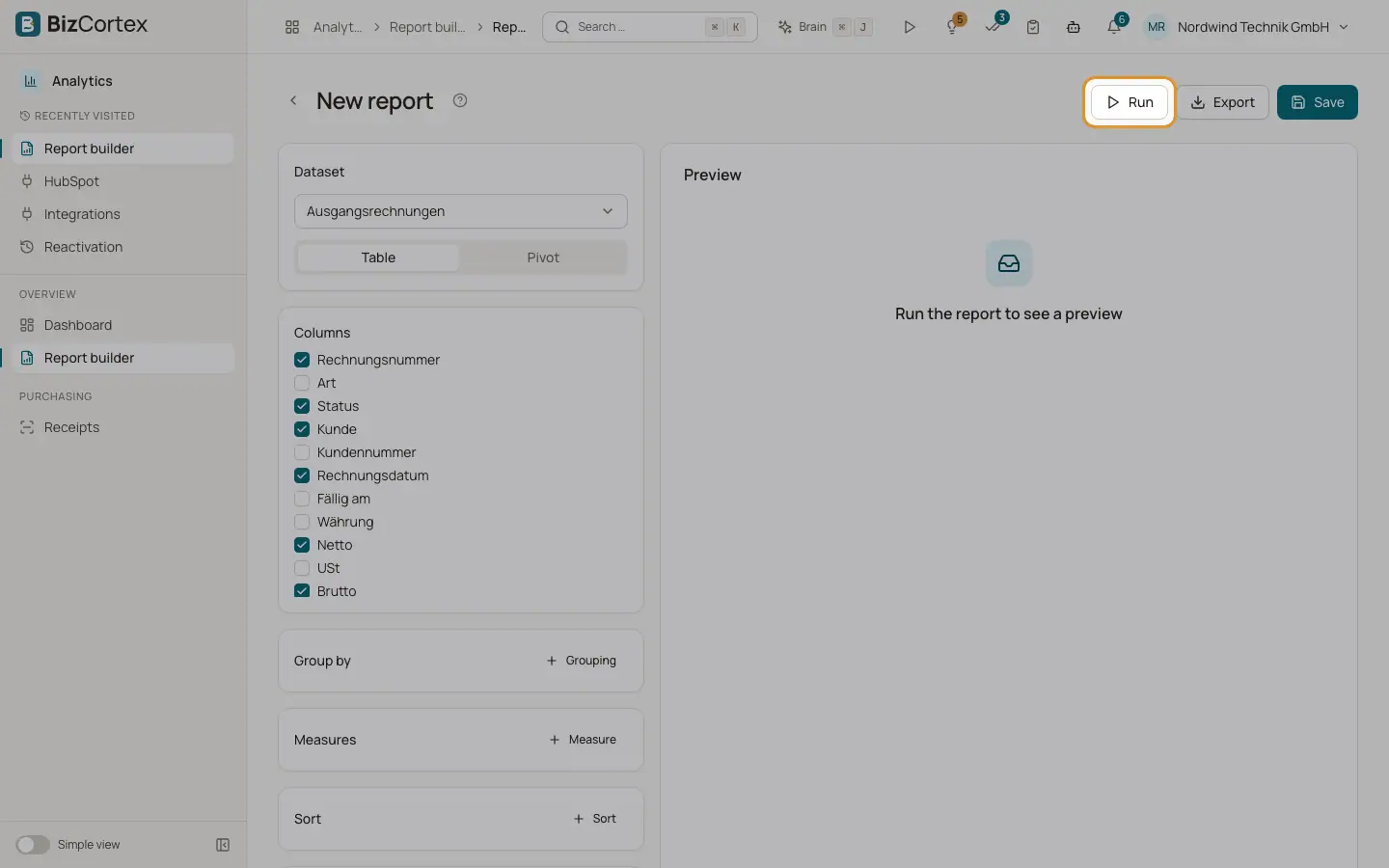1389x868 pixels.
Task: Click the lightbulb insights icon
Action: pyautogui.click(x=952, y=27)
